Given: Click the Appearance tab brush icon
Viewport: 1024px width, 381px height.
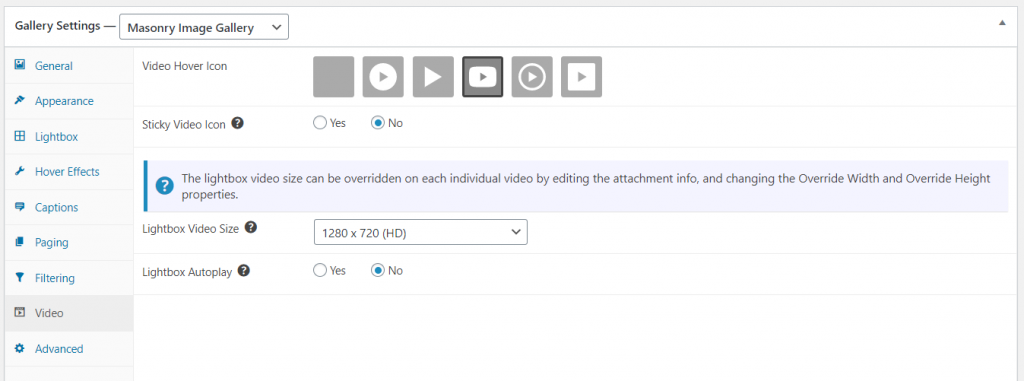Looking at the screenshot, I should pos(20,100).
